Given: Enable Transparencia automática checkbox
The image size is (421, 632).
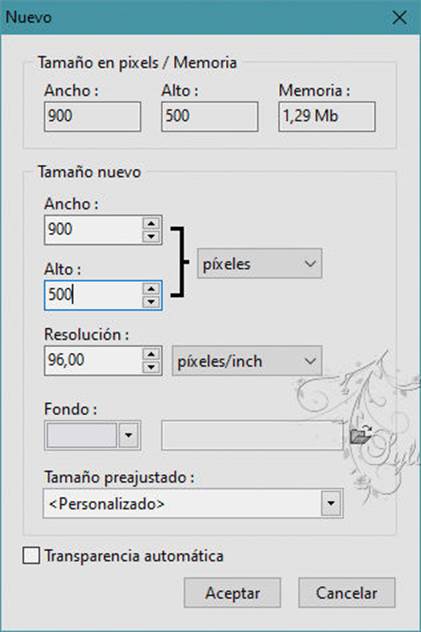Looking at the screenshot, I should [x=31, y=555].
